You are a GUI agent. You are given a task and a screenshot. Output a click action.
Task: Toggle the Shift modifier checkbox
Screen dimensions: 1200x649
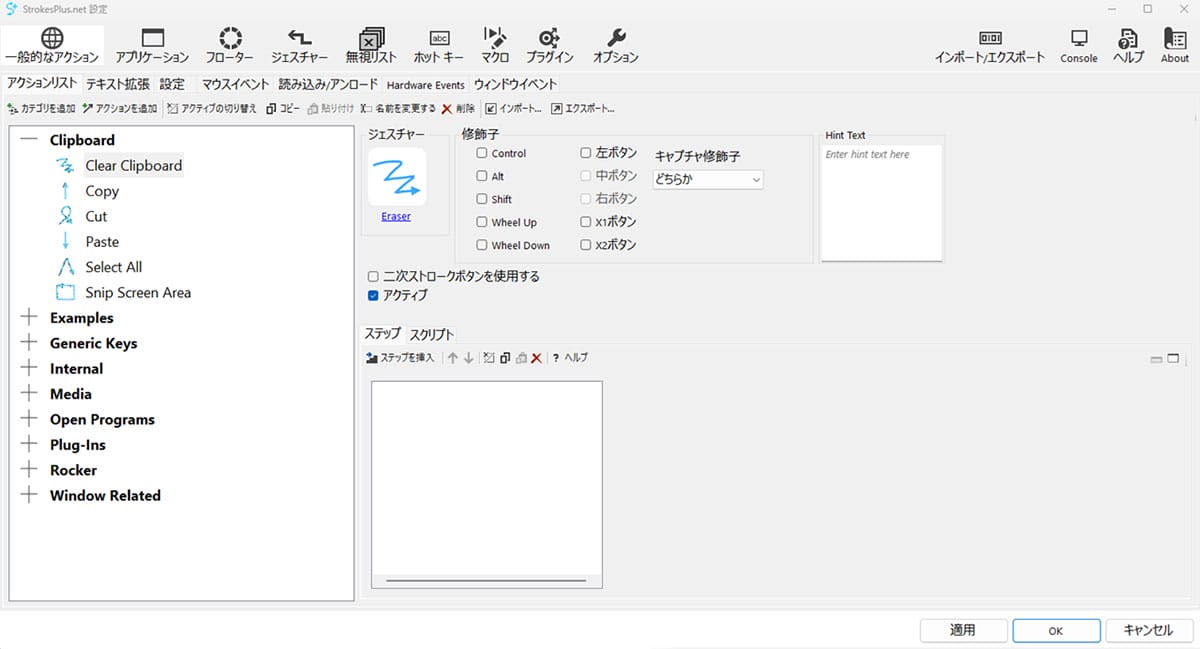click(482, 199)
